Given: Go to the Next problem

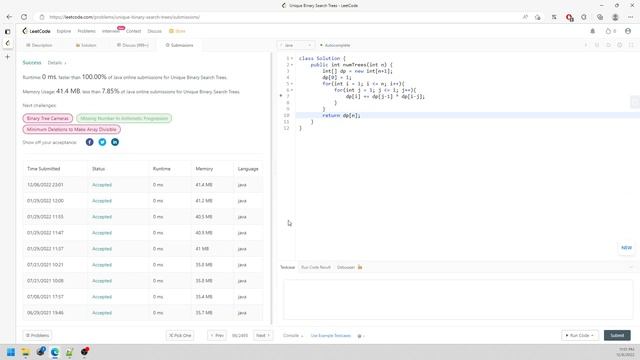Looking at the screenshot, I should pos(263,336).
